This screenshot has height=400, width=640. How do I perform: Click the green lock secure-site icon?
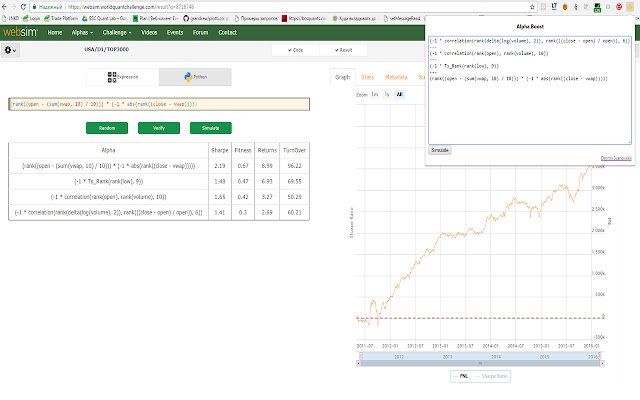pos(35,7)
